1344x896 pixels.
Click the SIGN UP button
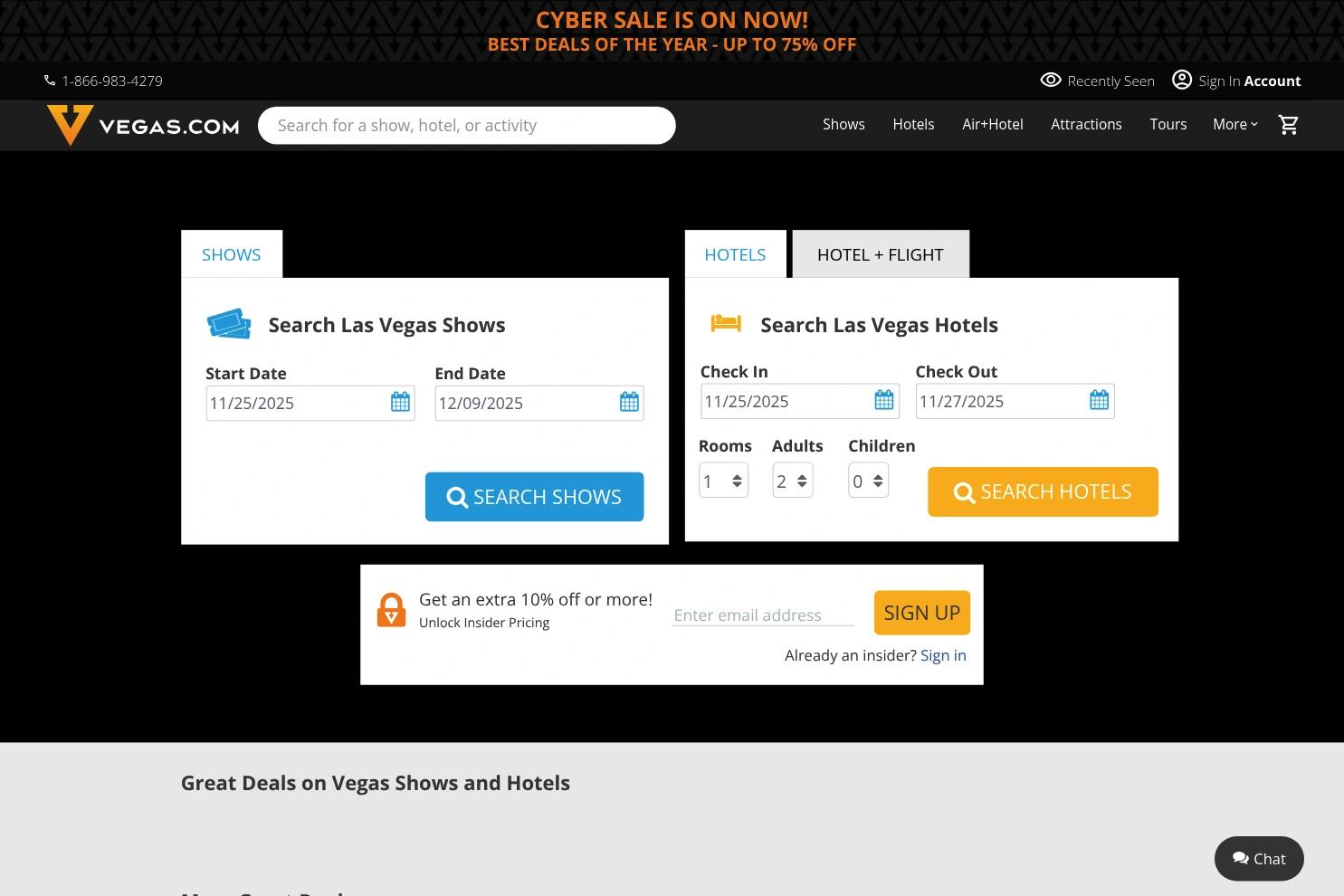(x=922, y=613)
